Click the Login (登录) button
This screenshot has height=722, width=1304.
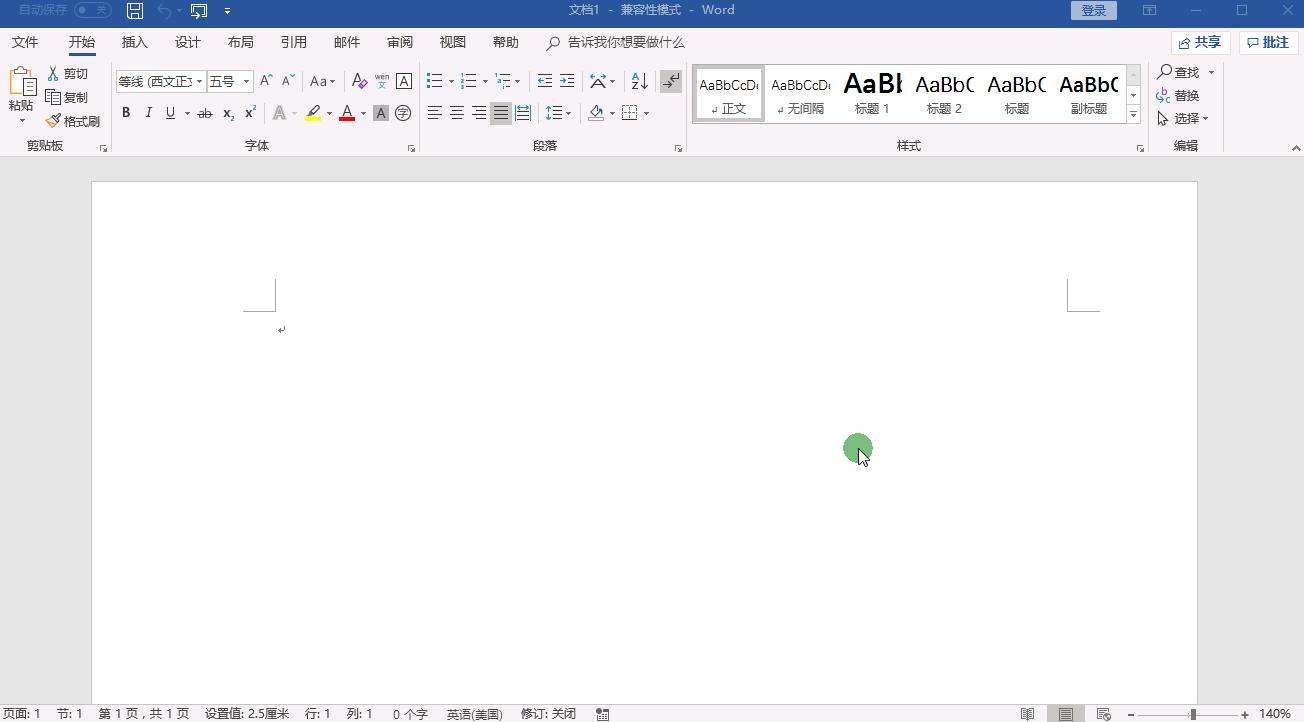pos(1093,10)
